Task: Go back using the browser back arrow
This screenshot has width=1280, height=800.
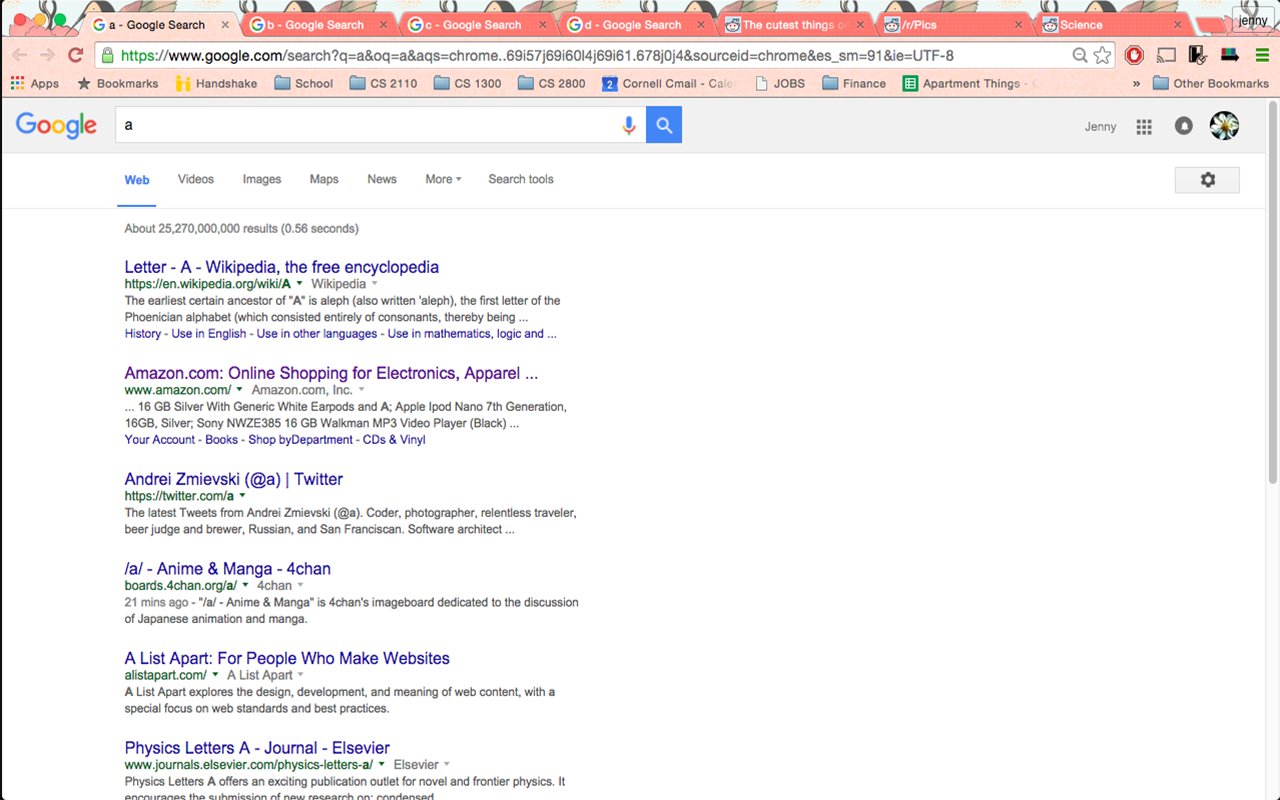Action: 19,56
